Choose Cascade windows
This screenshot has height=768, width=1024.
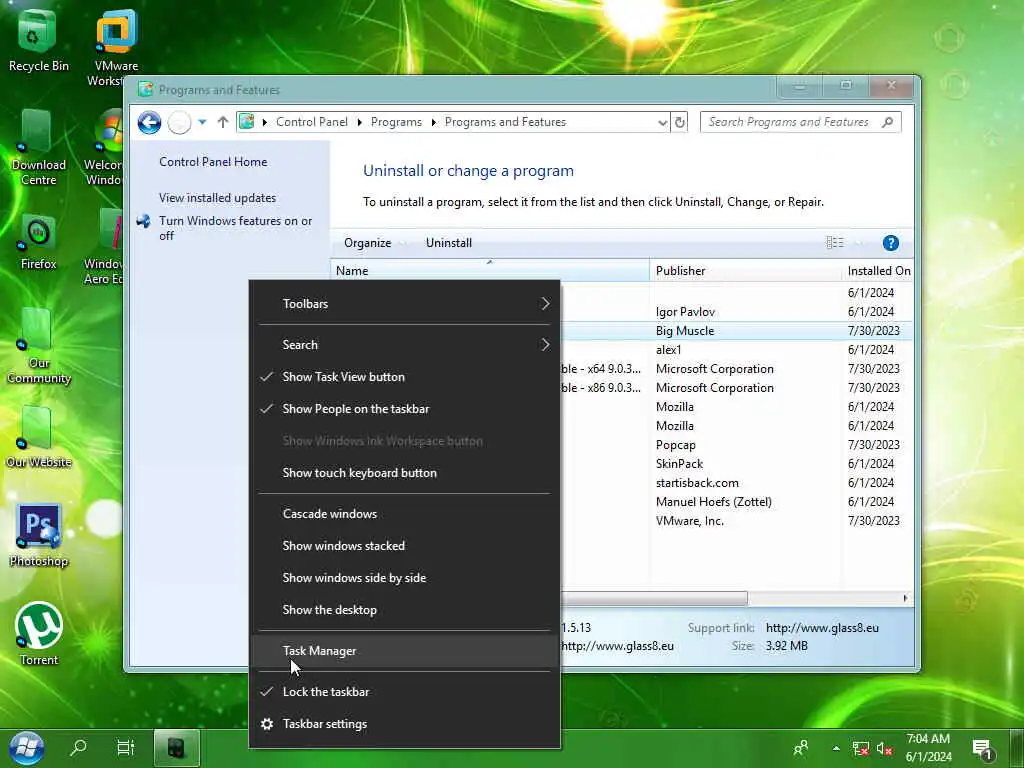coord(405,514)
